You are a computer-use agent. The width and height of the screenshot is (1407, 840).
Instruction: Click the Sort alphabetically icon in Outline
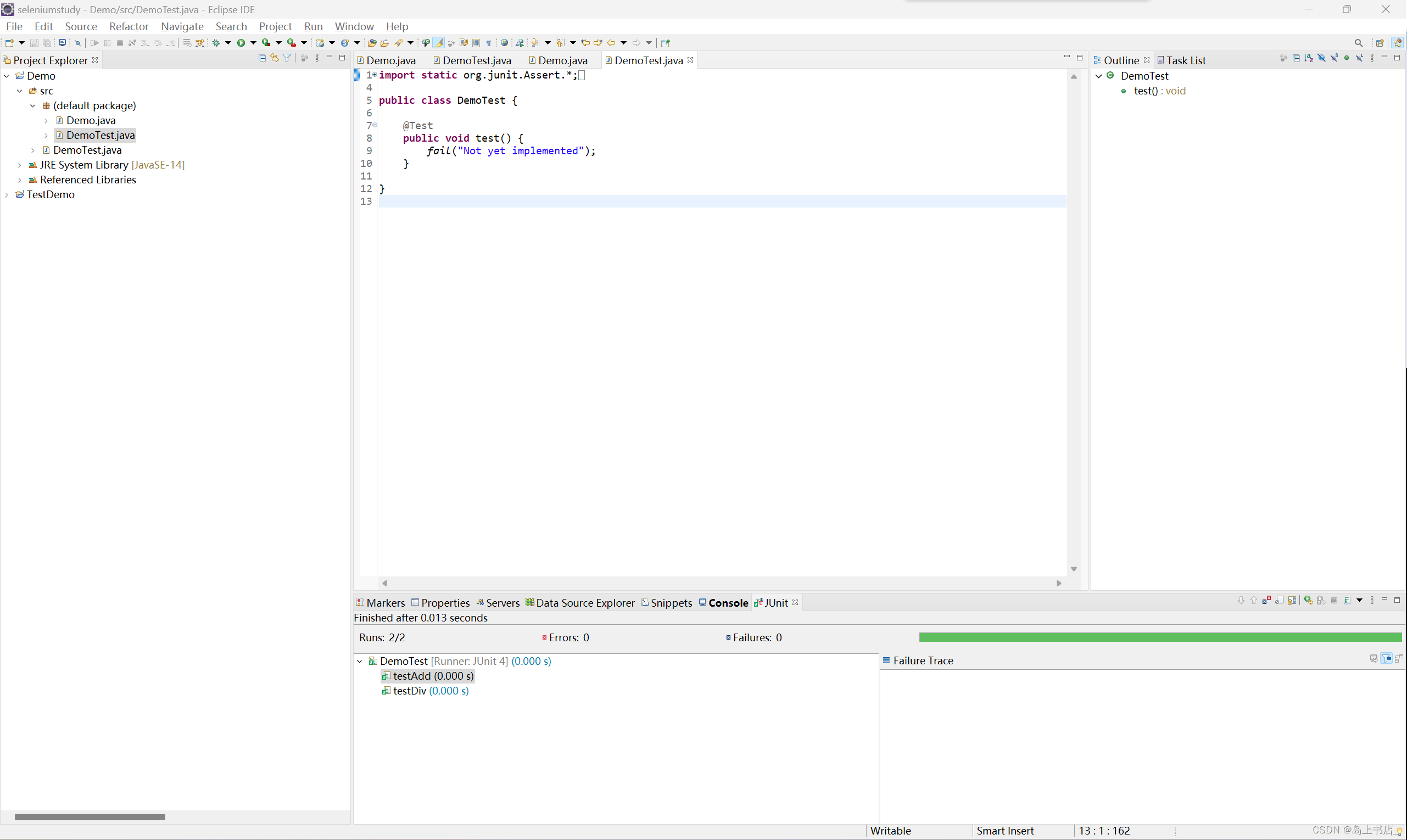pos(1309,58)
